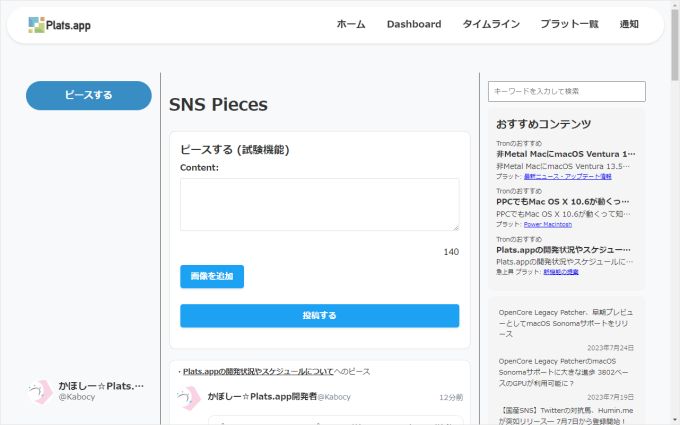Click the 140 character counter
Viewport: 680px width, 425px height.
[451, 252]
